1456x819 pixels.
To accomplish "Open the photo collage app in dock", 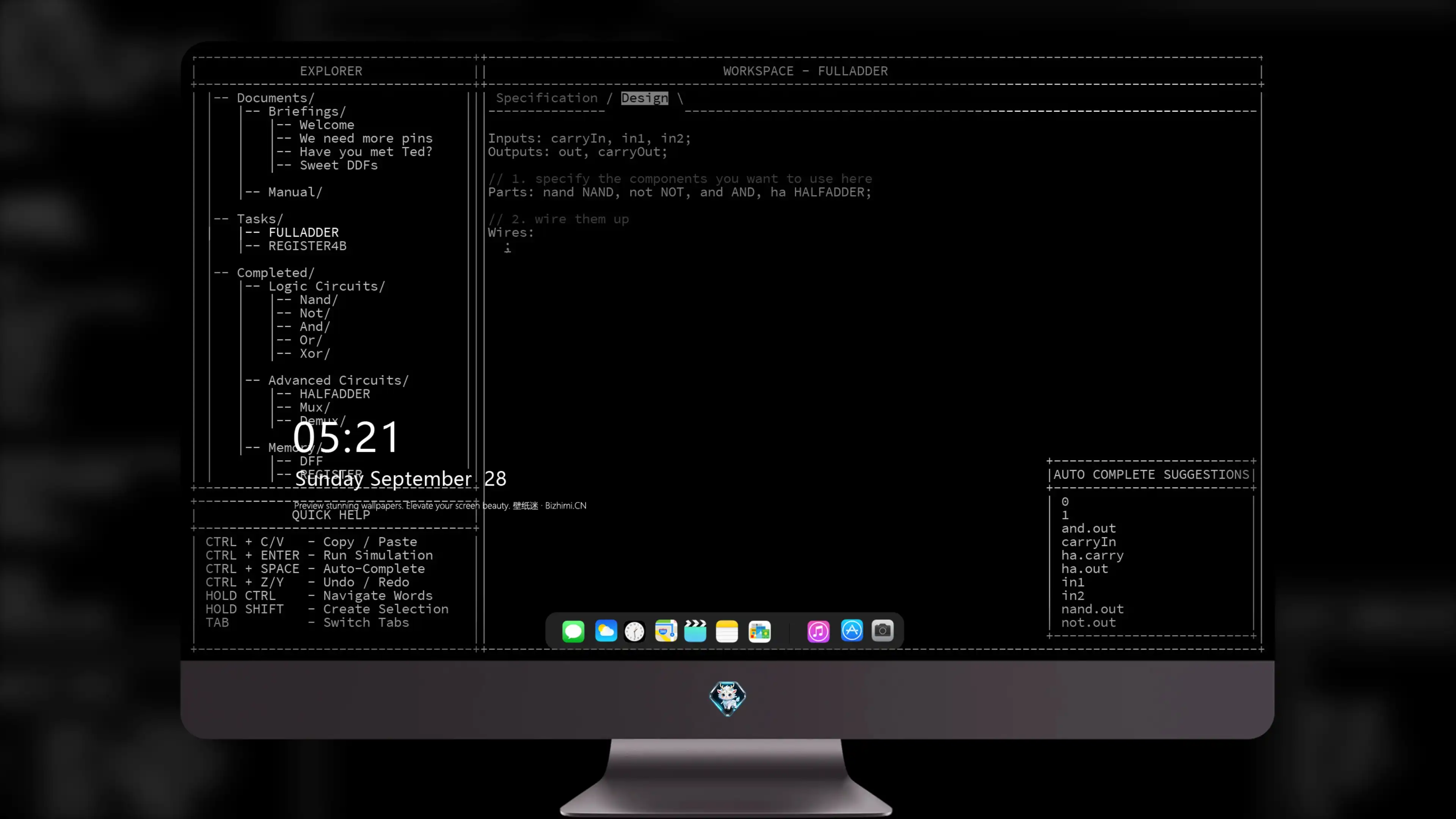I will pyautogui.click(x=759, y=631).
